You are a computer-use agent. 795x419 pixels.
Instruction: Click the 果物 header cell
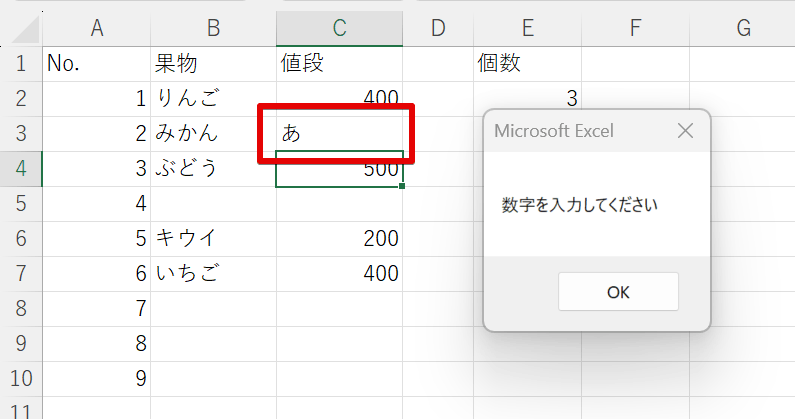[x=213, y=64]
